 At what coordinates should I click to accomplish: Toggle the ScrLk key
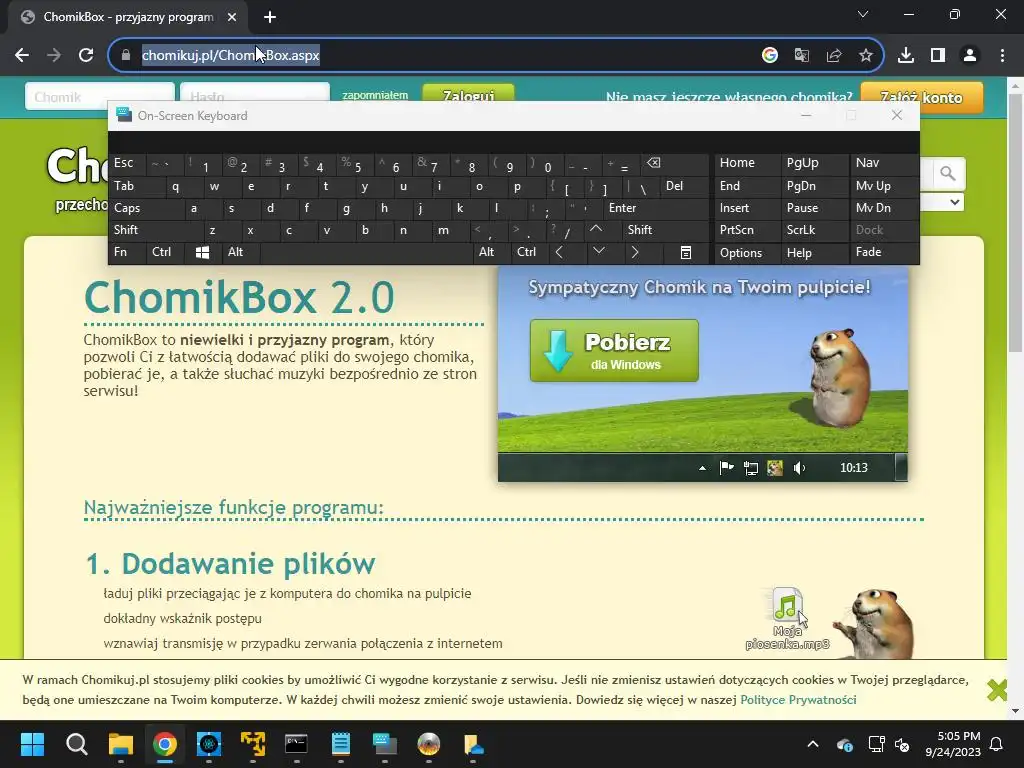point(814,230)
